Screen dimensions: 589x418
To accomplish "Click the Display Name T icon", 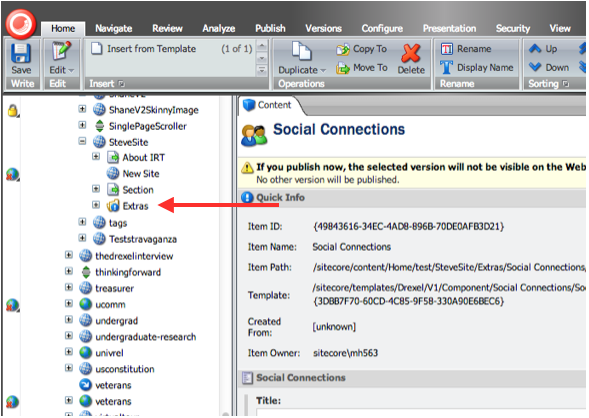I will (x=446, y=68).
